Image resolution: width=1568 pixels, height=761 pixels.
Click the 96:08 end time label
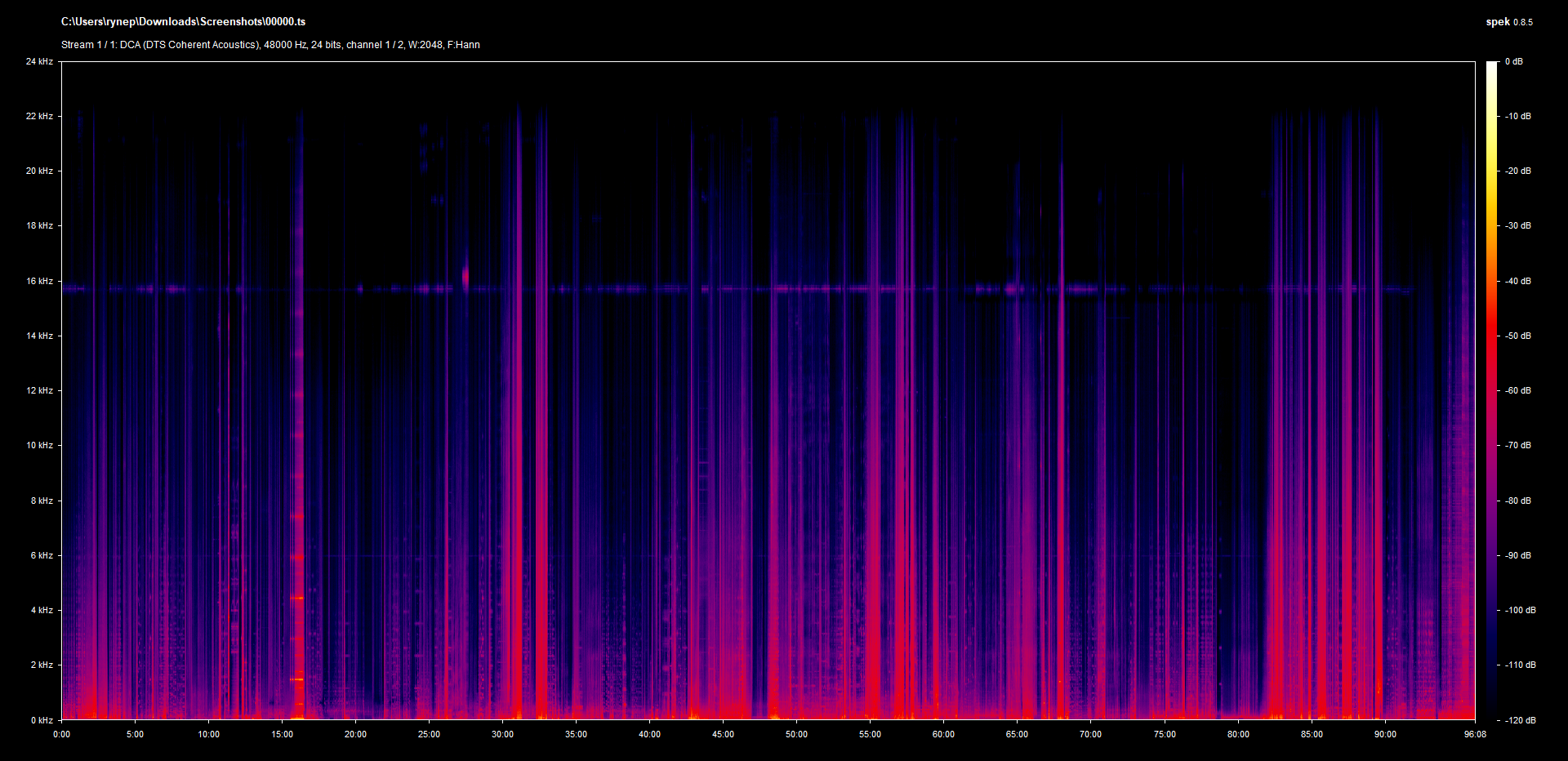[1475, 734]
